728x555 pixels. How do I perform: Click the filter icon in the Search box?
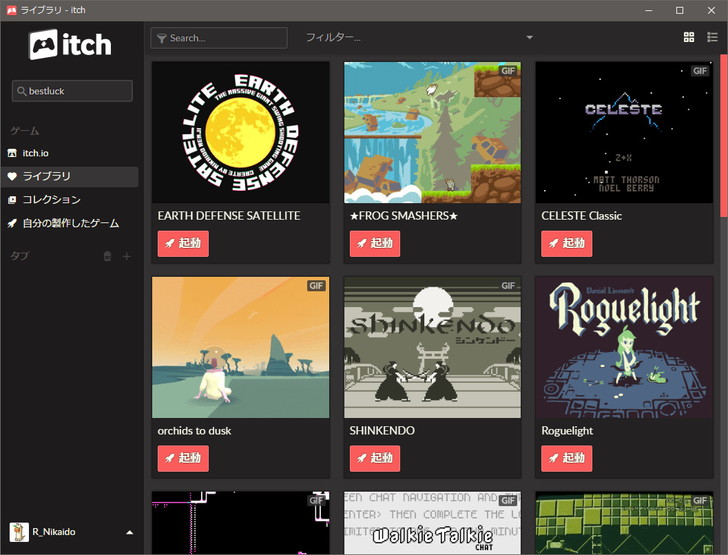[161, 38]
